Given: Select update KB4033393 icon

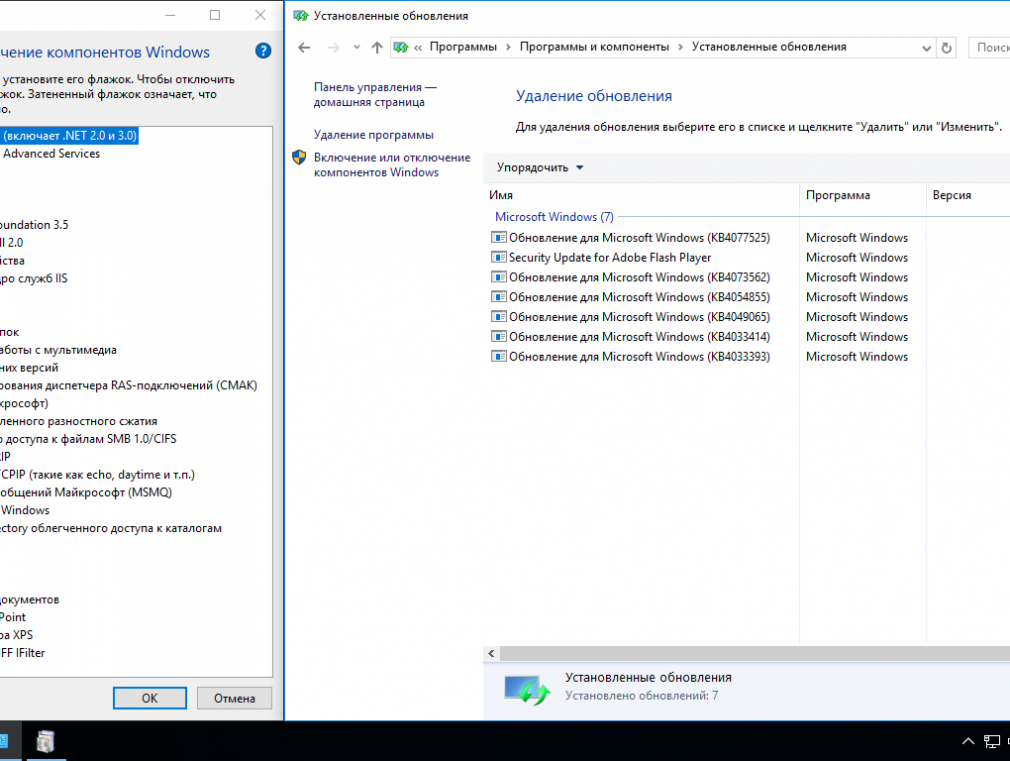Looking at the screenshot, I should tap(499, 356).
